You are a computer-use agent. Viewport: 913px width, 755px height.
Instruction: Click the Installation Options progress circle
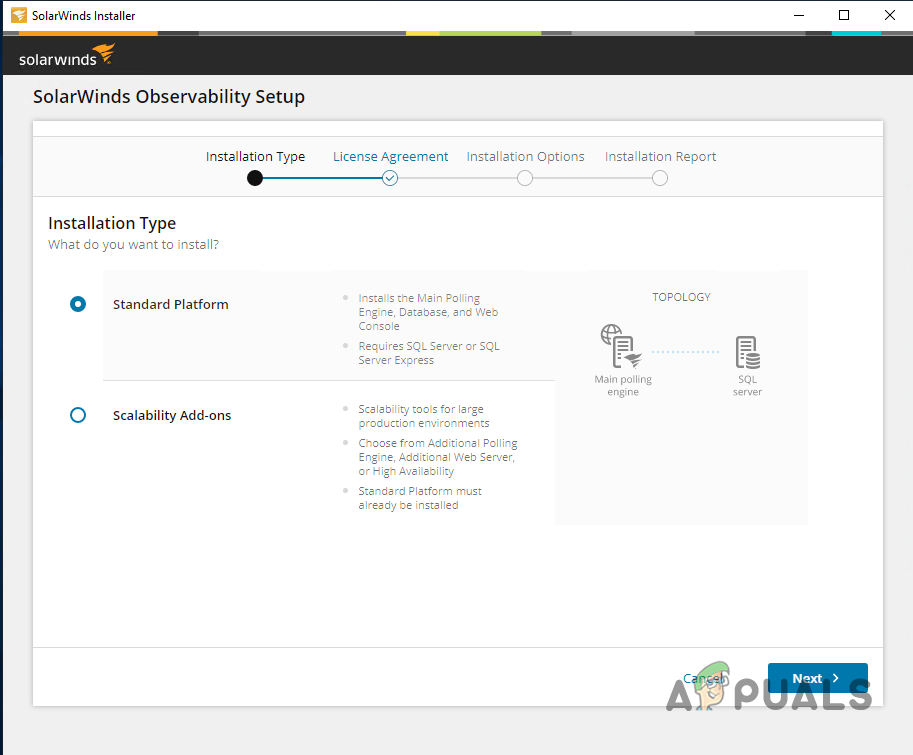(x=525, y=178)
